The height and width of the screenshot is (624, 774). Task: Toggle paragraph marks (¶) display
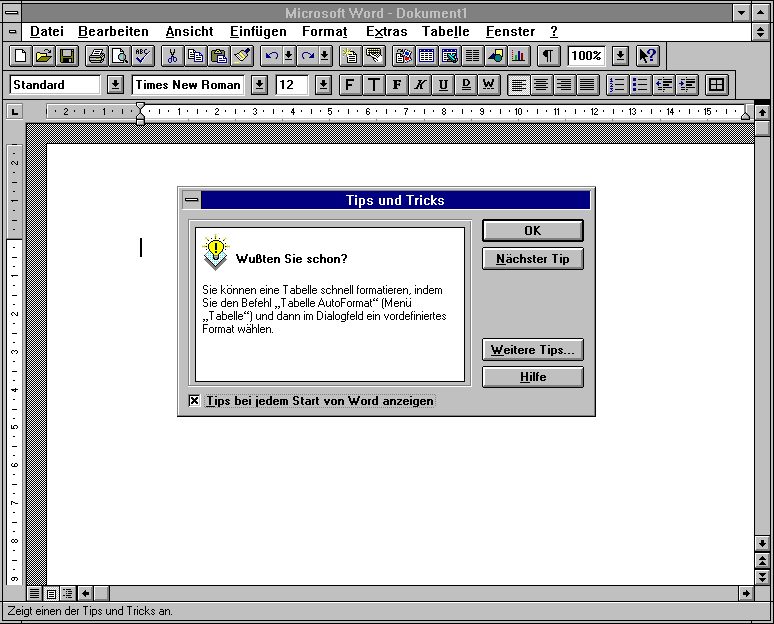coord(548,56)
